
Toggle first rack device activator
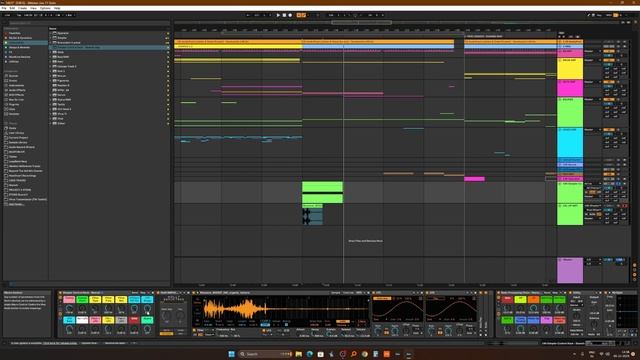60,293
